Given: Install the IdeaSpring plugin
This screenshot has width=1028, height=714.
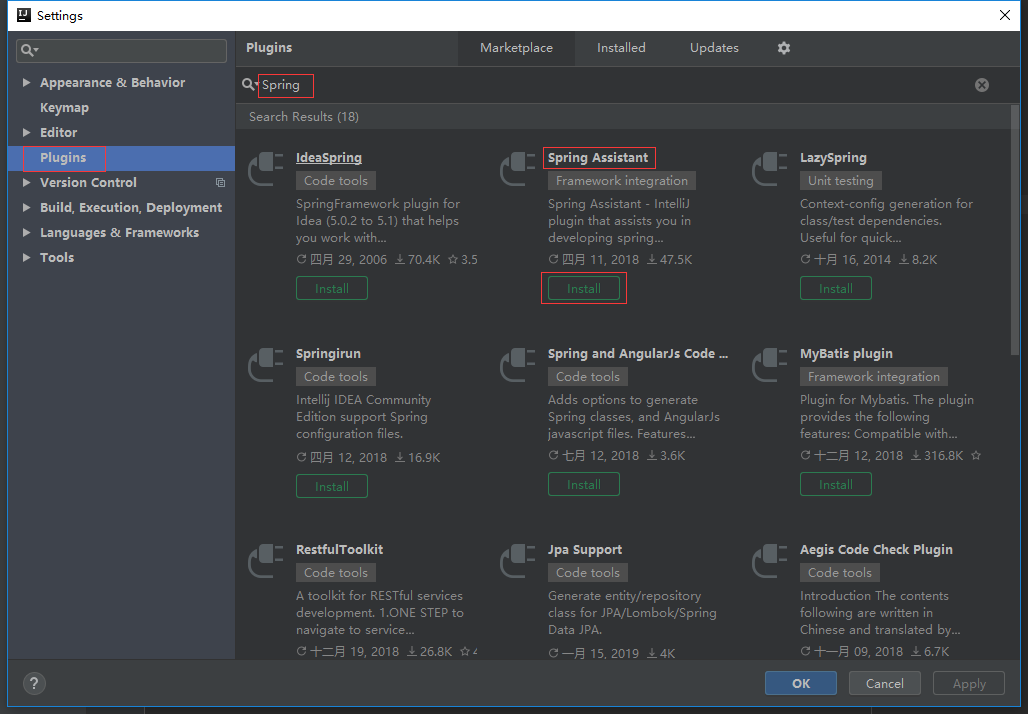Looking at the screenshot, I should coord(332,288).
